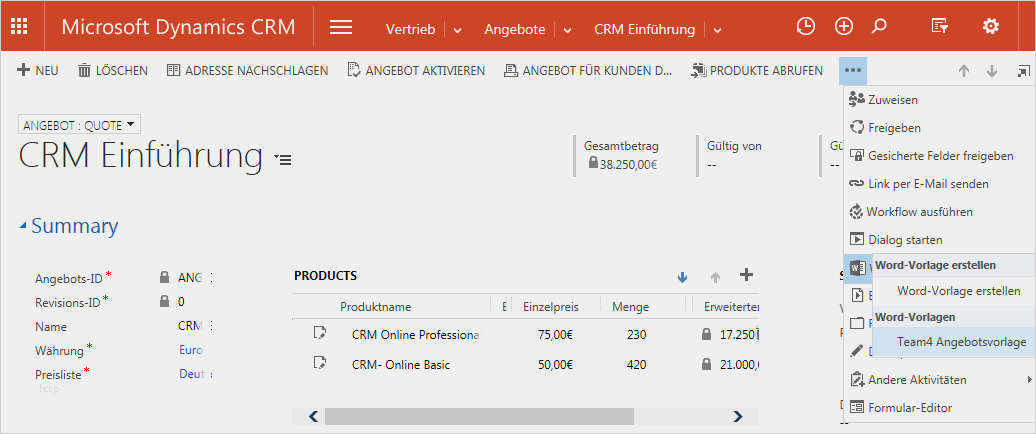Screen dimensions: 1036x434
Task: Click CRM Einführung breadcrumb
Action: click(644, 29)
